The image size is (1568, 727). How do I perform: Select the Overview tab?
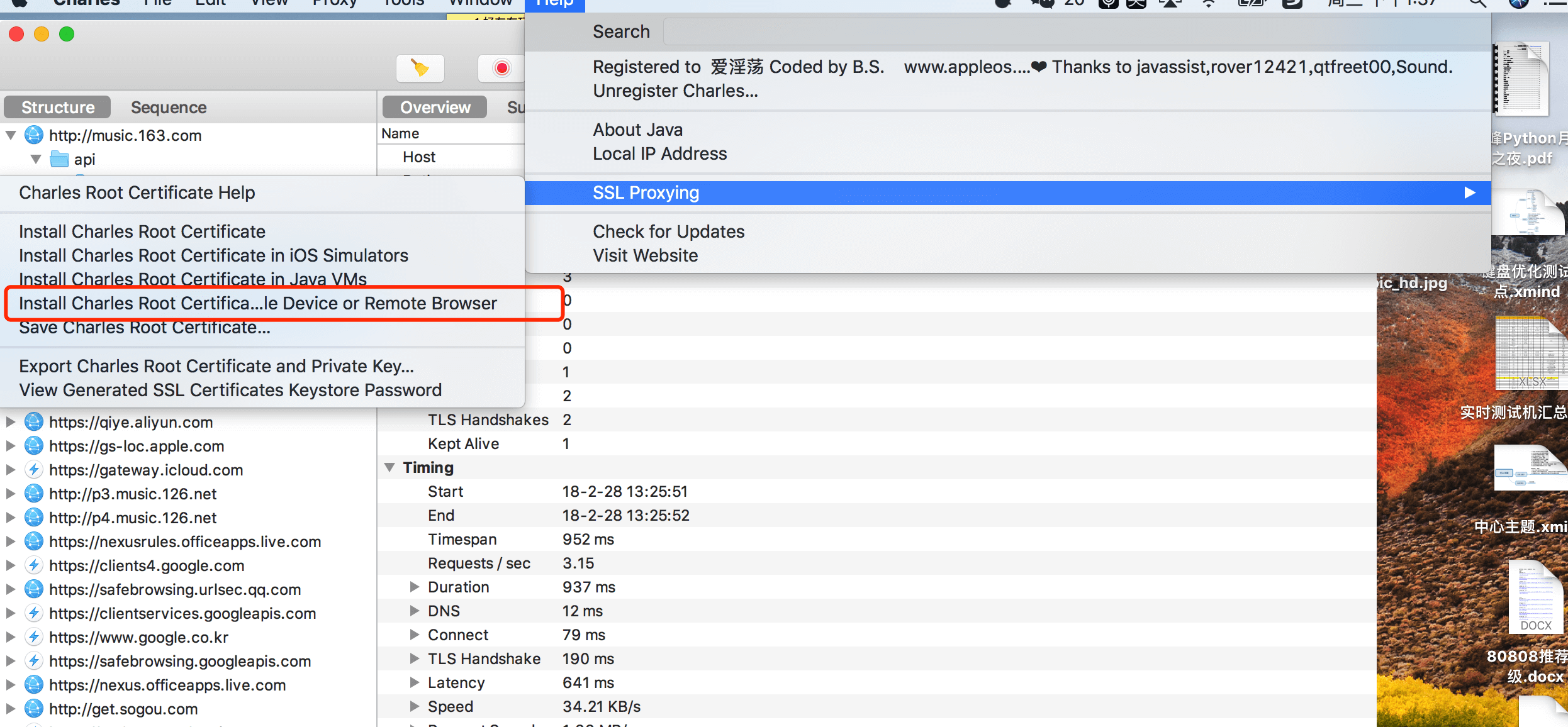[435, 108]
